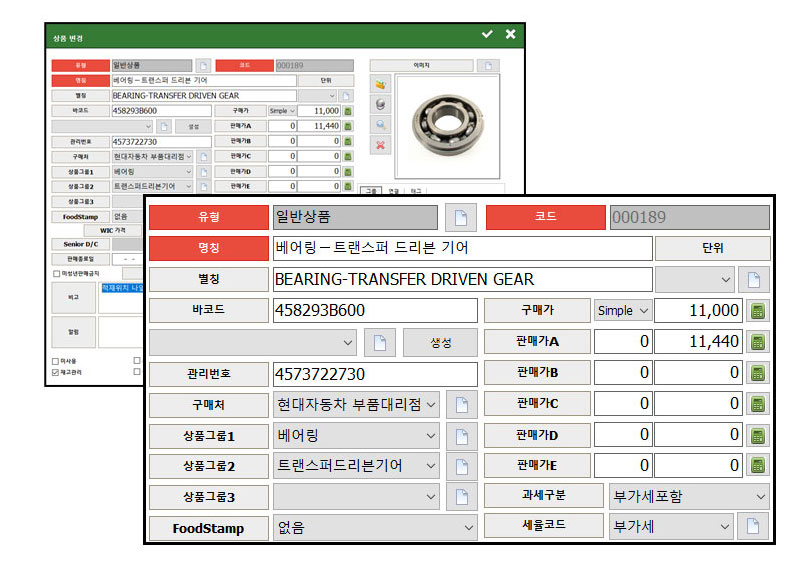Screen dimensions: 800x569
Task: Open the 부가세포함 과세구분 dropdown
Action: (689, 496)
